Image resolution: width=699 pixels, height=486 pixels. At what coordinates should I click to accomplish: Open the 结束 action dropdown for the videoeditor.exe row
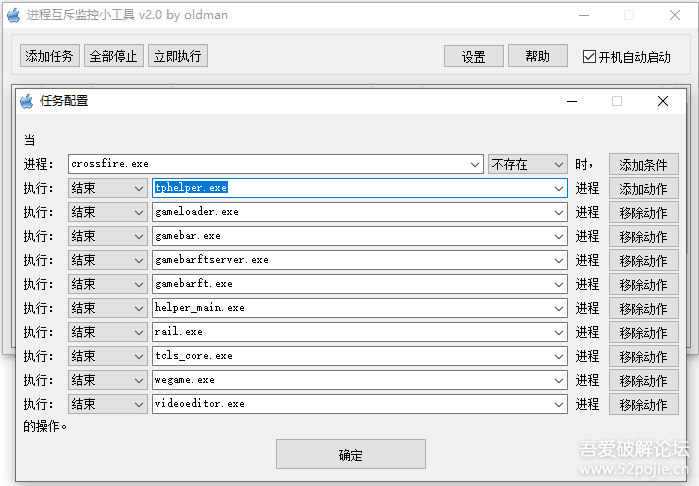[108, 404]
